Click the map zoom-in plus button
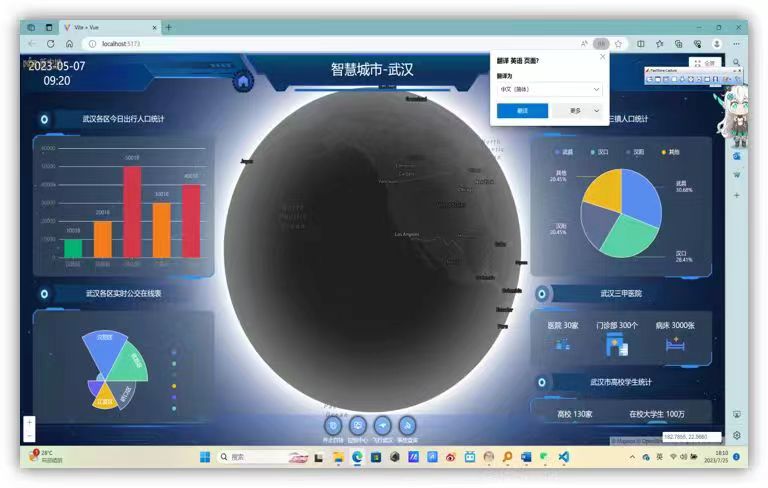Screen dimensions: 768x488 [29, 423]
